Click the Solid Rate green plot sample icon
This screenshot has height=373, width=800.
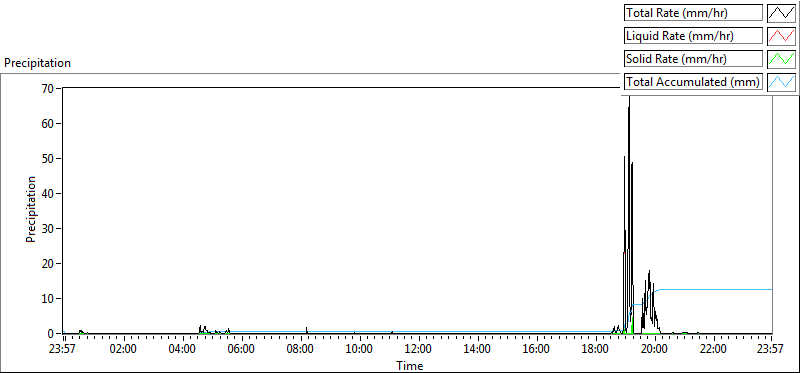[x=782, y=59]
